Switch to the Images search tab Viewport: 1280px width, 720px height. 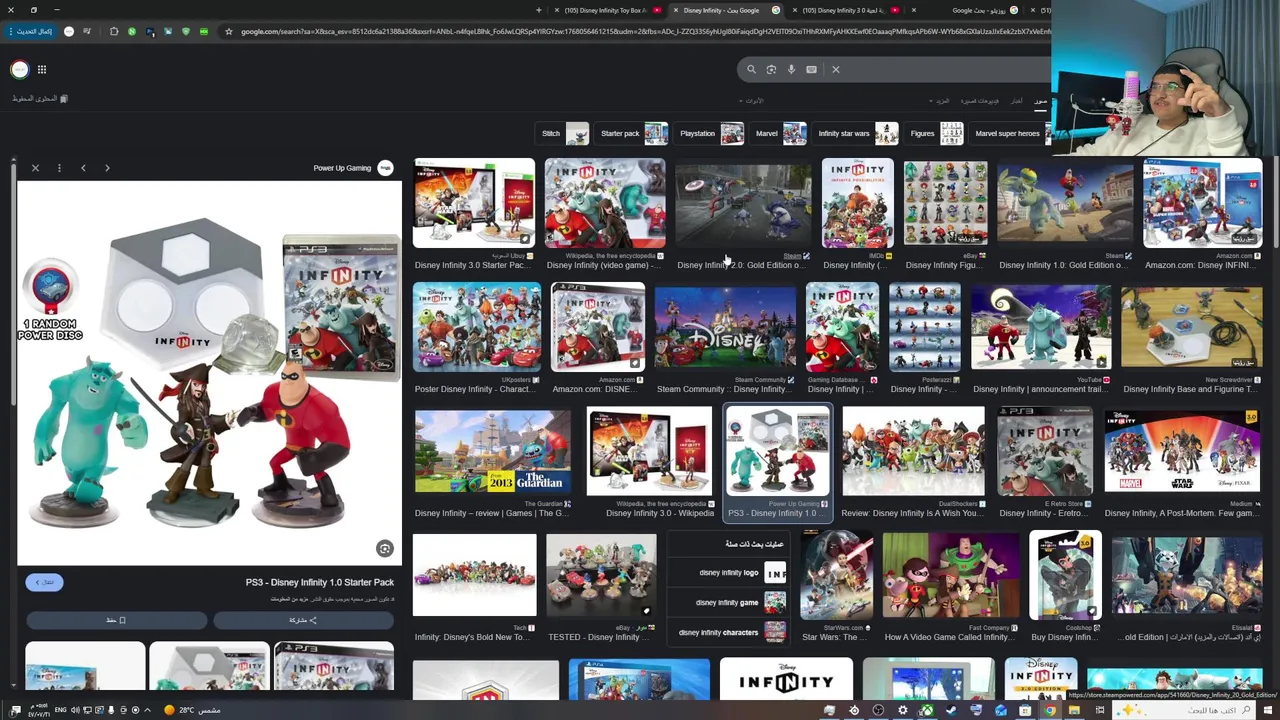1041,101
